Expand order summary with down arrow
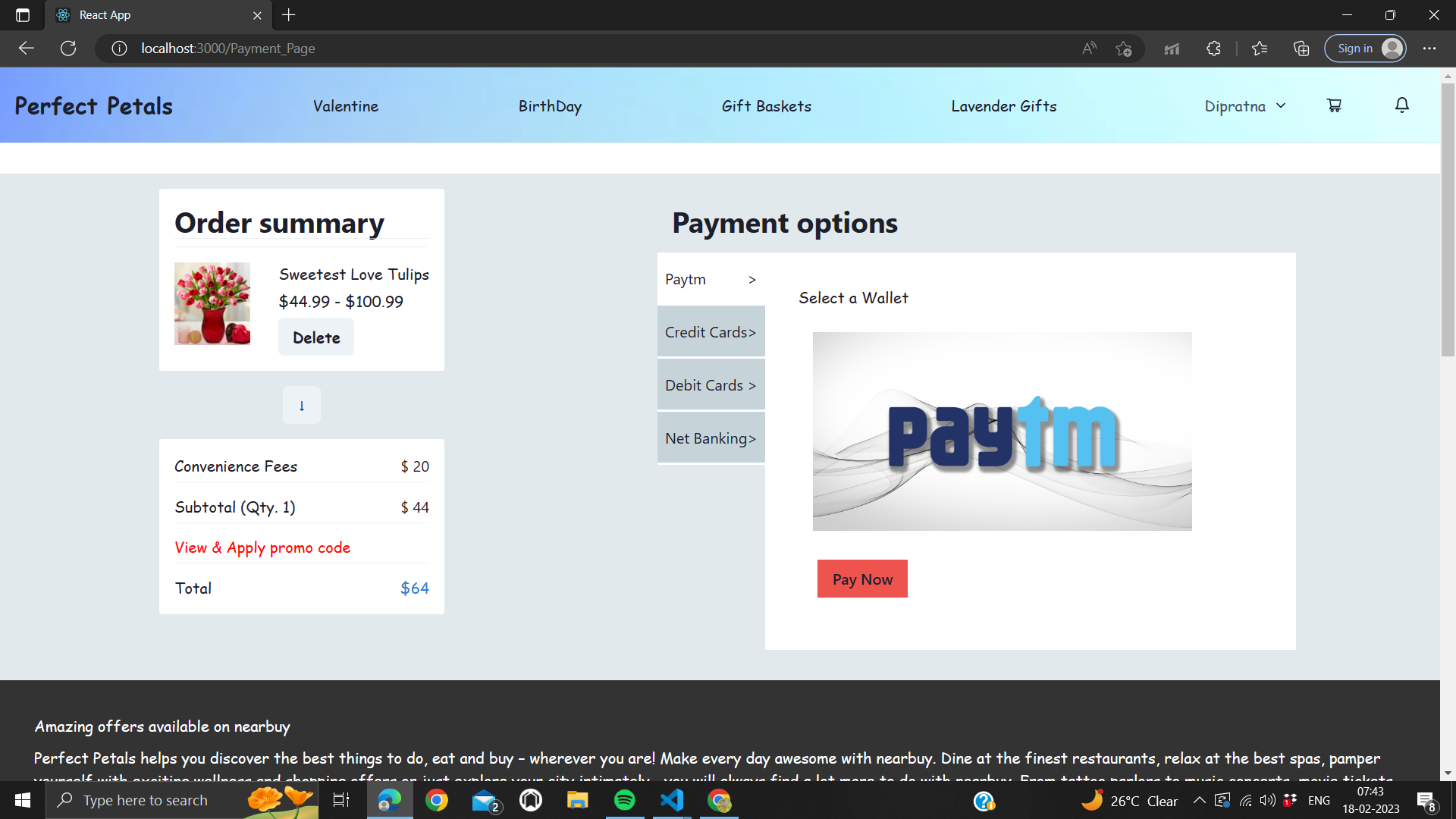This screenshot has height=819, width=1456. [301, 406]
